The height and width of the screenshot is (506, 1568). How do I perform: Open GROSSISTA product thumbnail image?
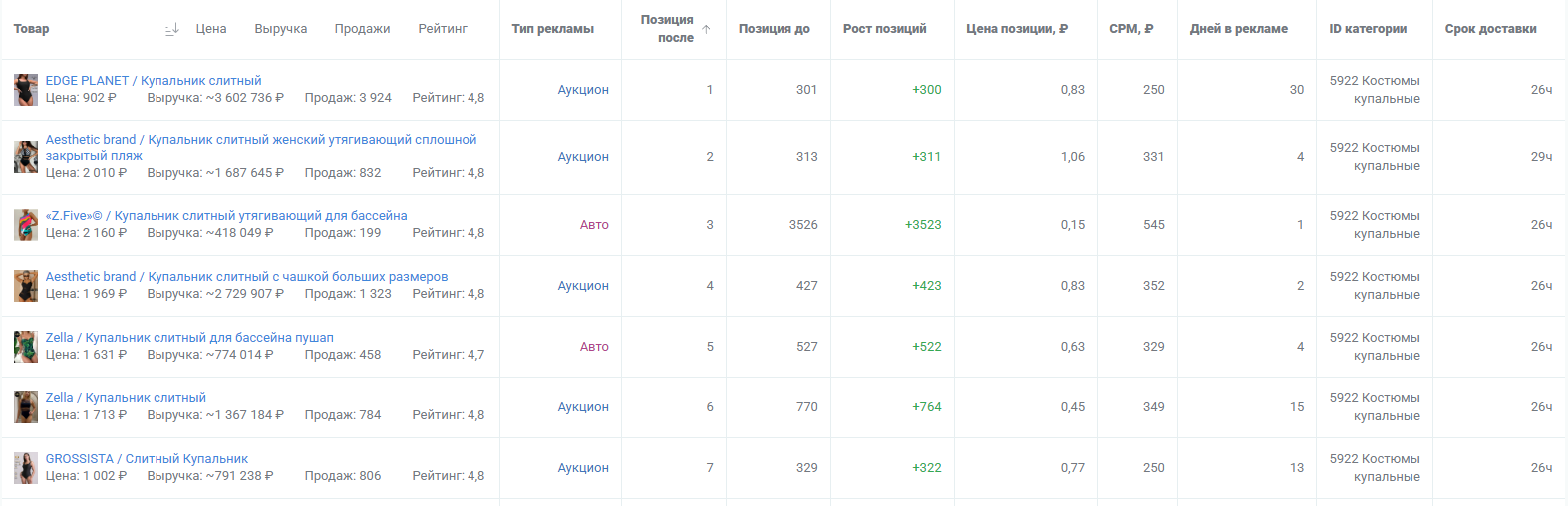26,468
